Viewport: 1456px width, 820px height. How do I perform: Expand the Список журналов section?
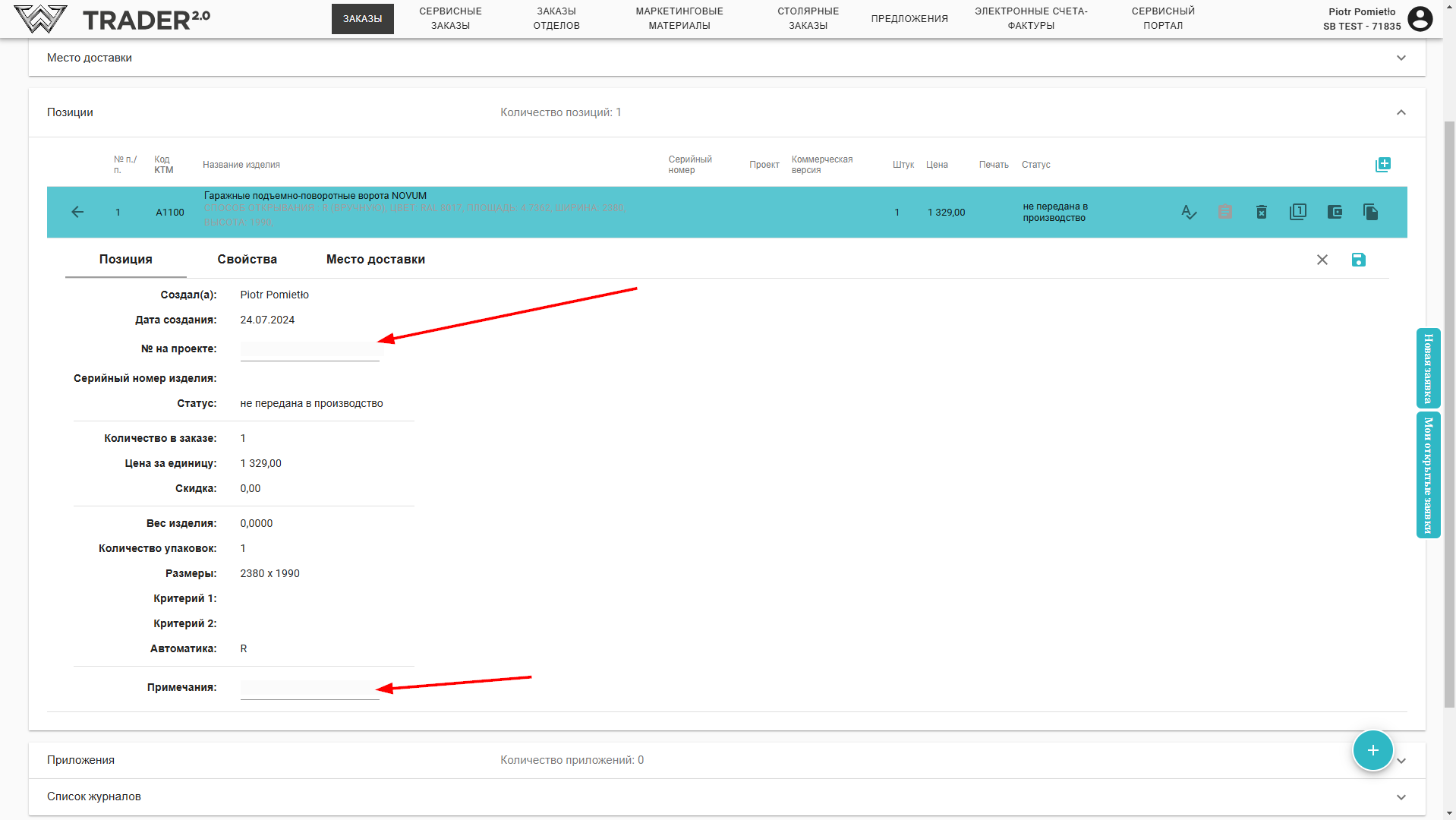coord(1401,796)
